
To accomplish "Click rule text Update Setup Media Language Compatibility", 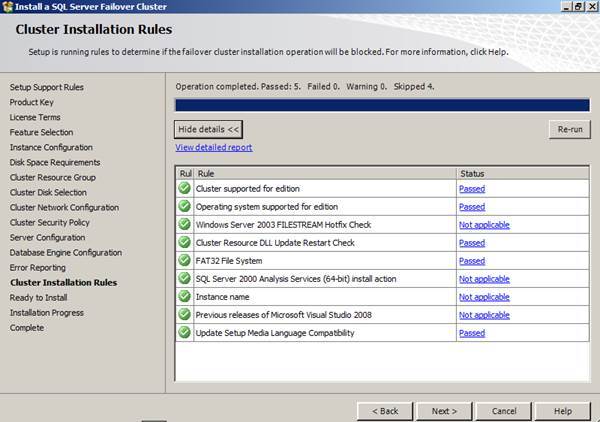I will (x=275, y=333).
